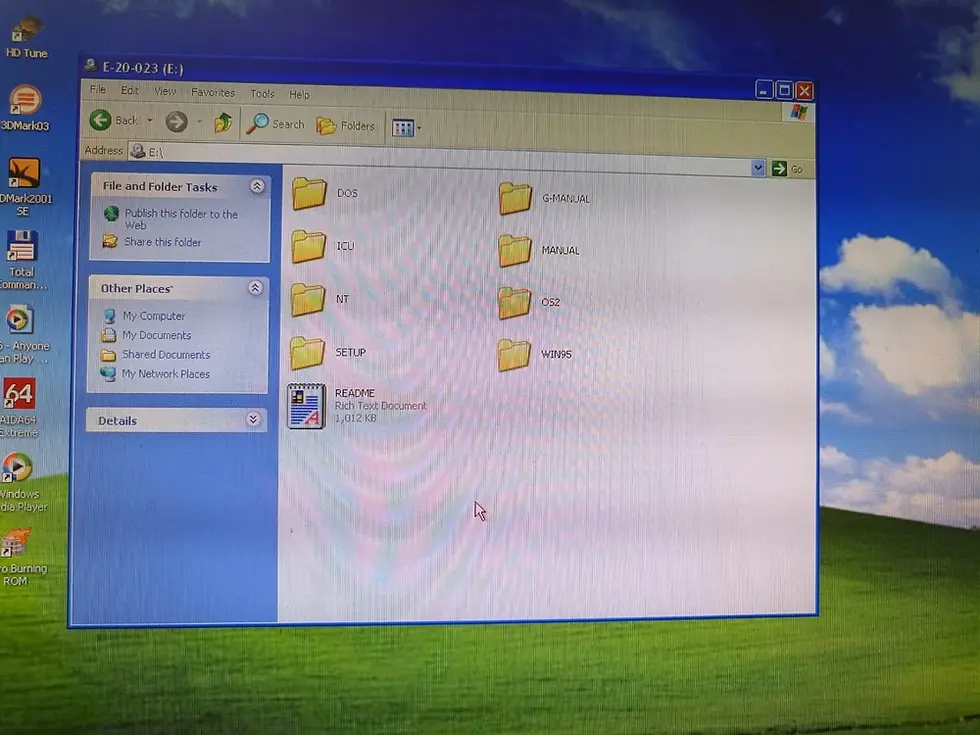Open the File menu
The image size is (980, 735).
tap(98, 89)
